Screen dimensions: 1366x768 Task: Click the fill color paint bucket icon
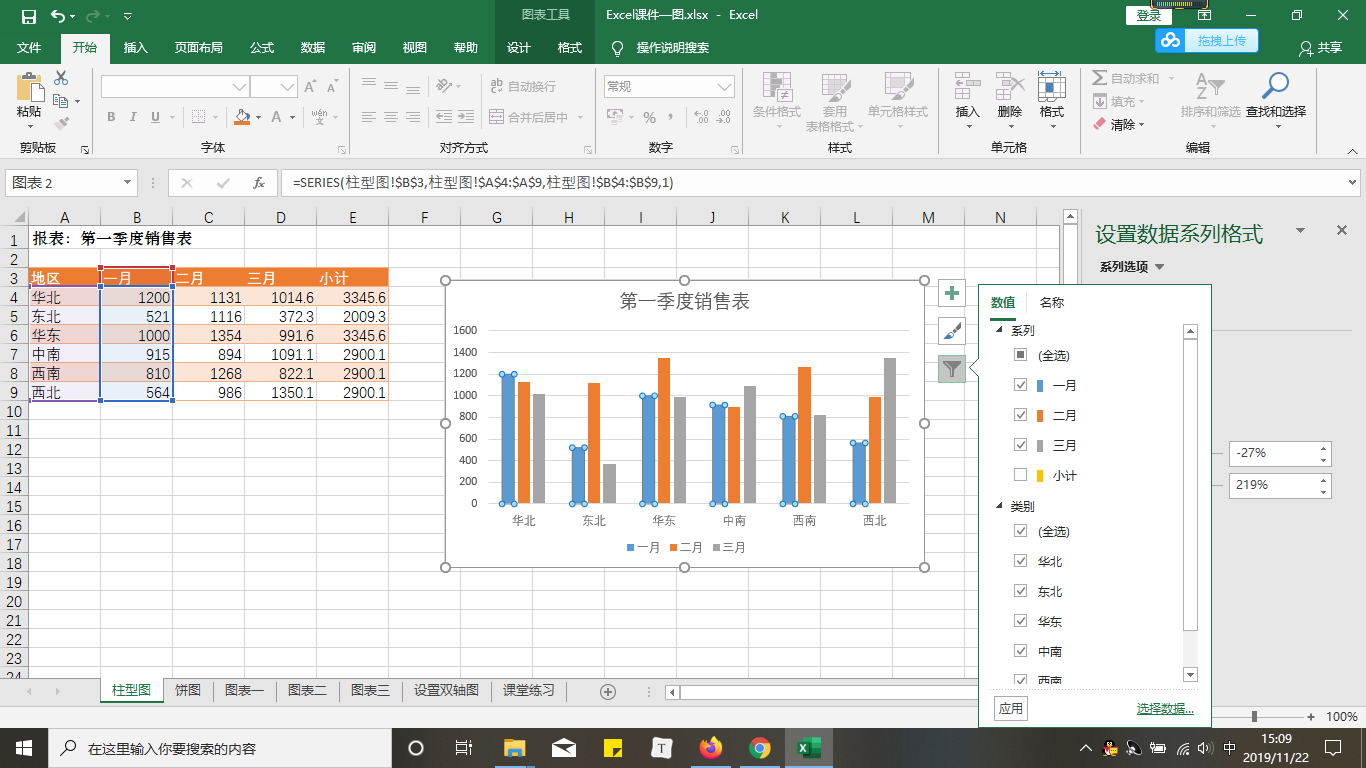click(x=241, y=117)
